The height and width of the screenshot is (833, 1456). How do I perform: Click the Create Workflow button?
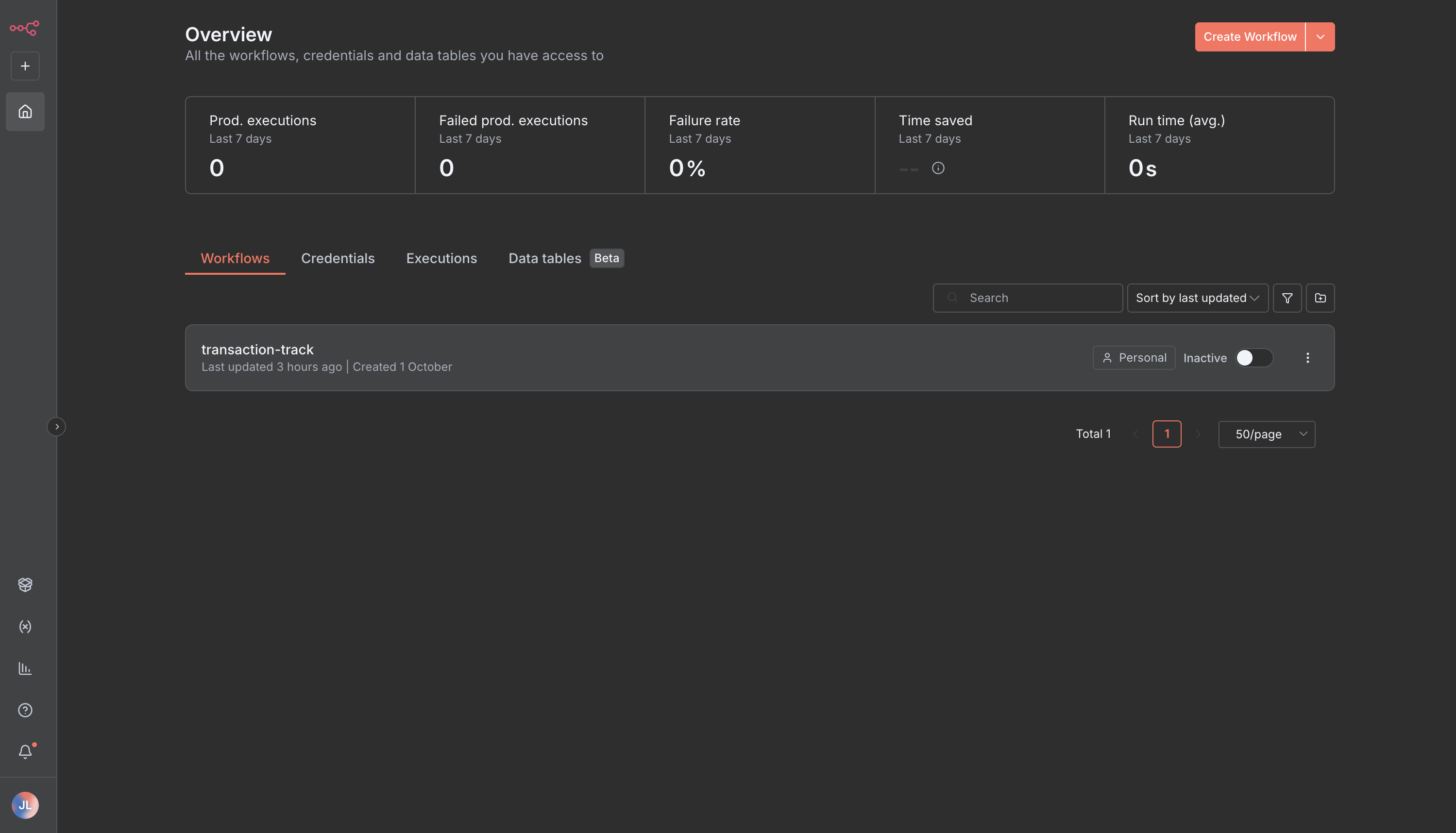1250,36
